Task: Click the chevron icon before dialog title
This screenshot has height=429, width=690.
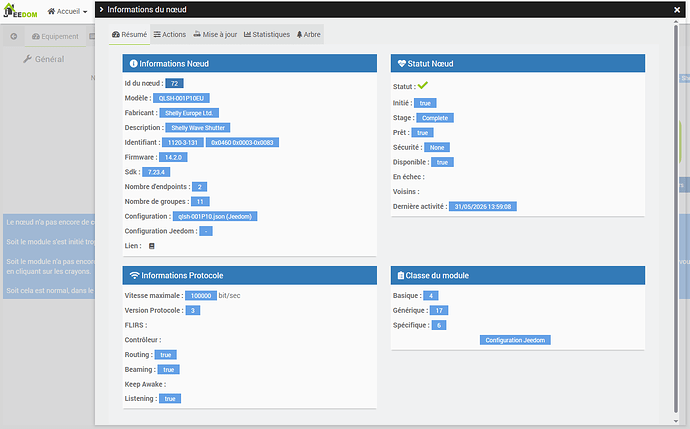Action: pos(101,9)
